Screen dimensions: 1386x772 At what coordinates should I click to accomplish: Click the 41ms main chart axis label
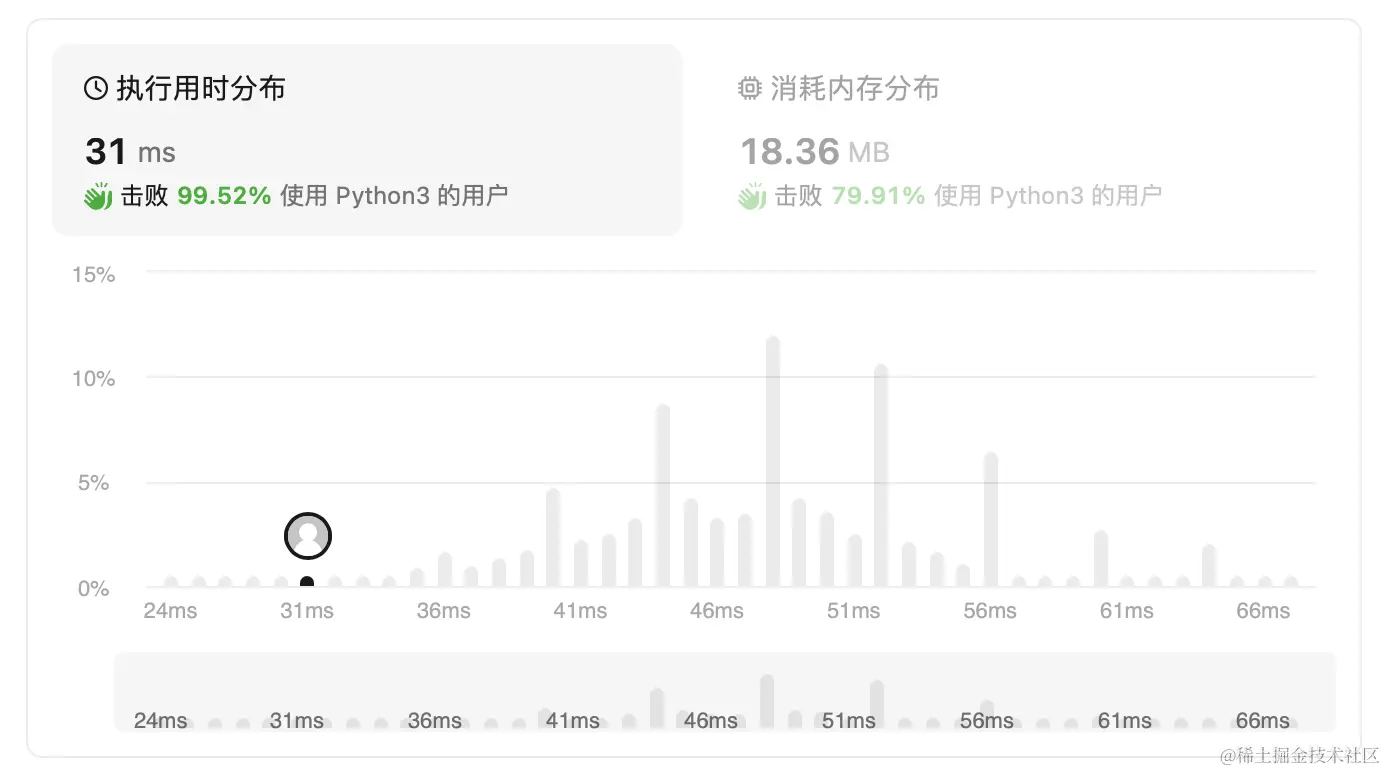[x=580, y=610]
